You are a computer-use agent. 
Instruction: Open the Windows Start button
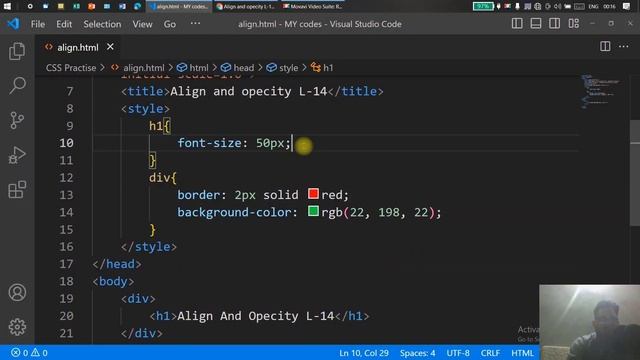click(7, 6)
